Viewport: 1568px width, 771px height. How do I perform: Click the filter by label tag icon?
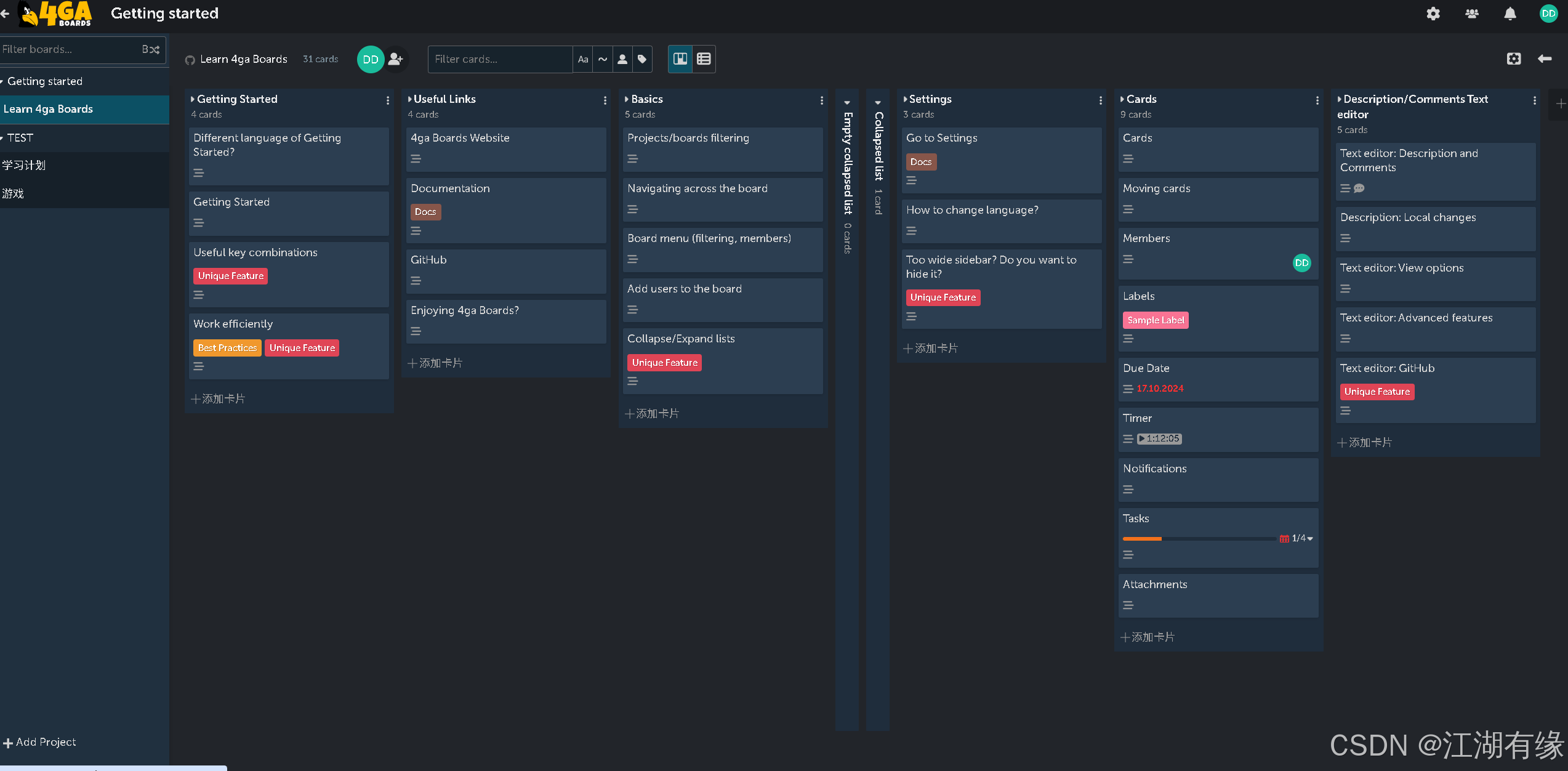pyautogui.click(x=642, y=59)
